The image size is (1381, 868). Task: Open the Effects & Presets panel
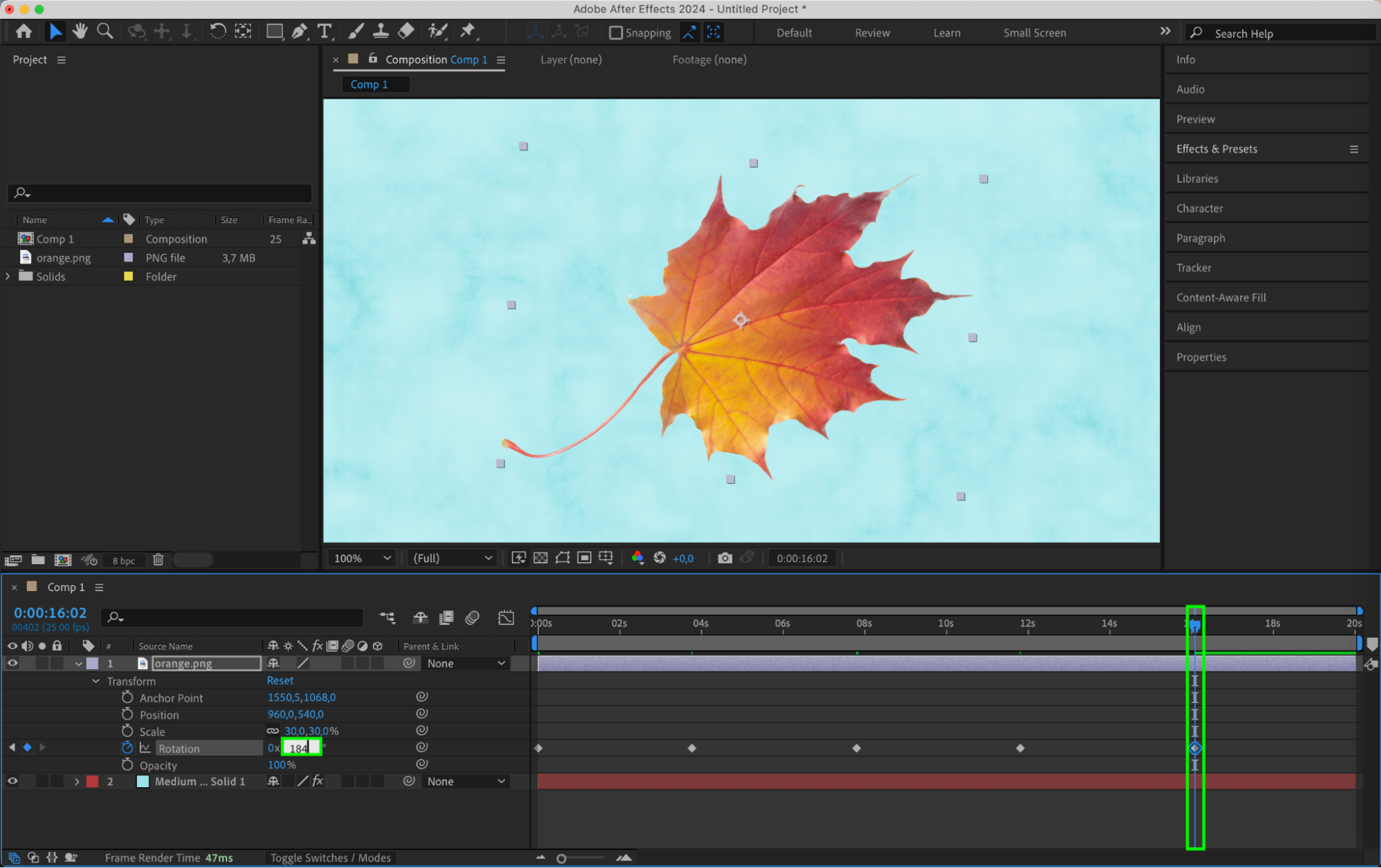click(x=1217, y=148)
